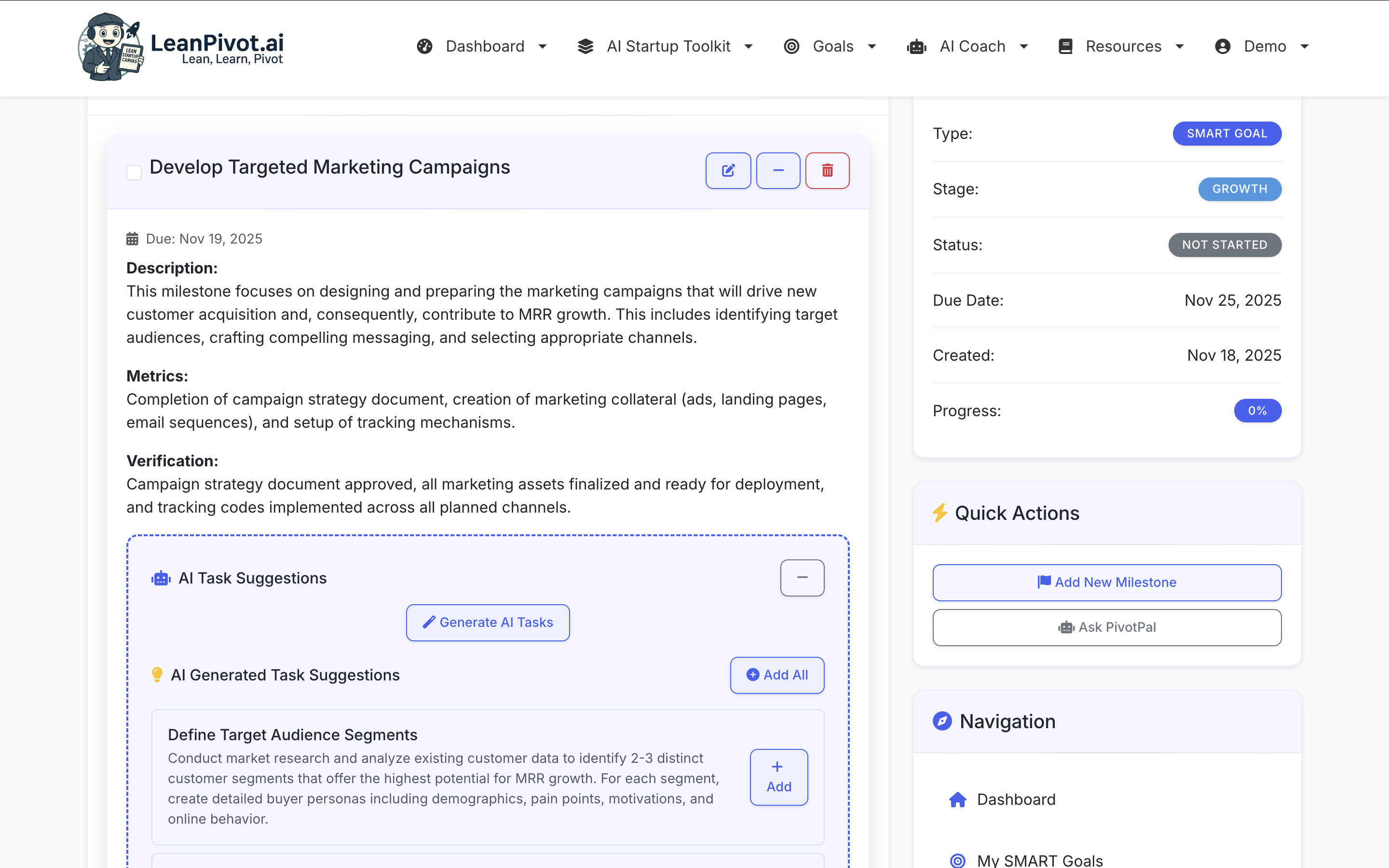Screen dimensions: 1389x868
Task: Select Goals in the navigation bar
Action: point(832,46)
